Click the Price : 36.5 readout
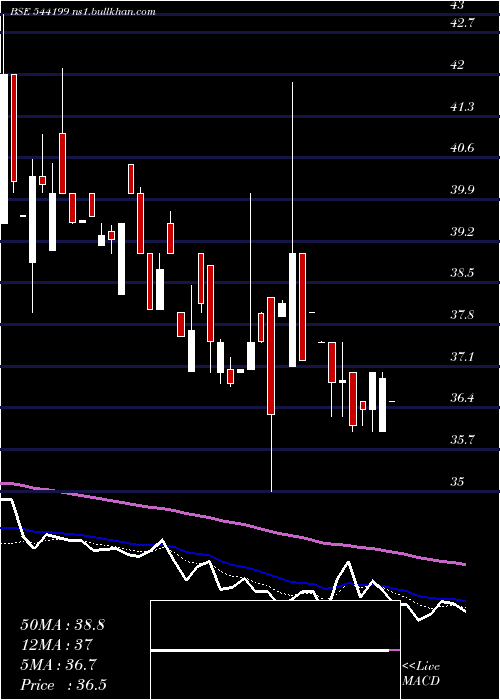This screenshot has height=700, width=500. click(x=63, y=685)
